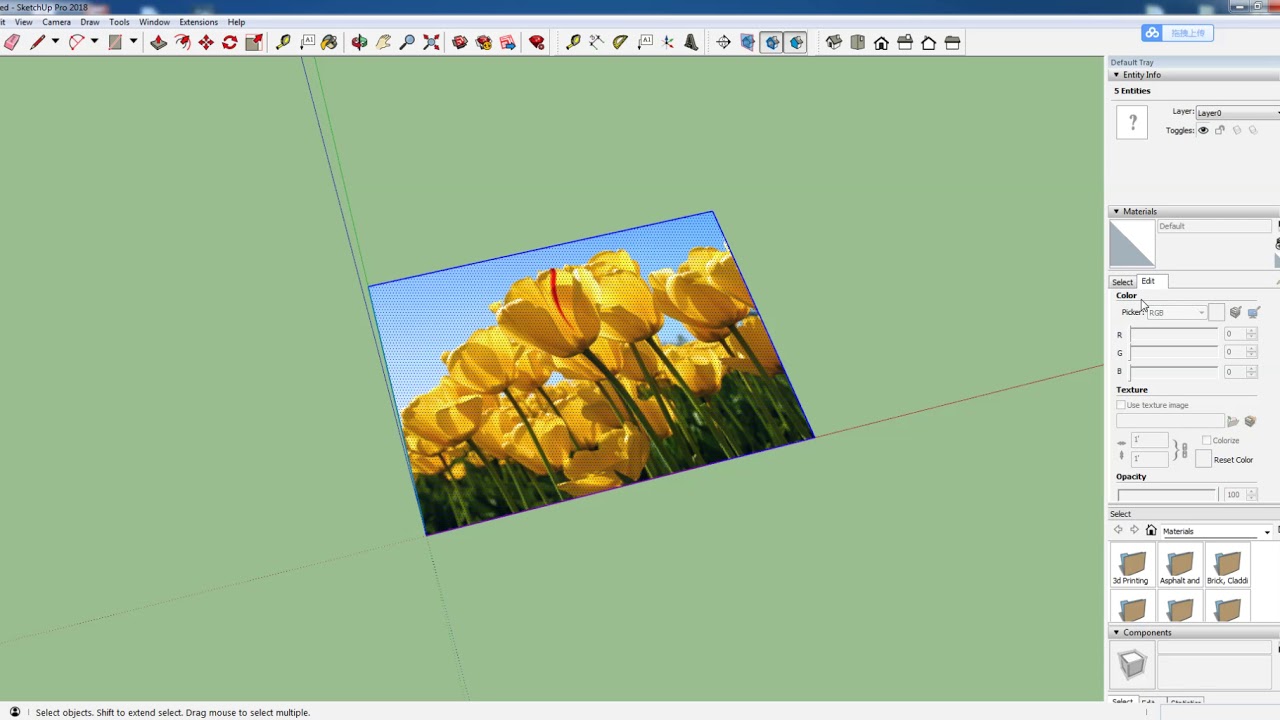Click the Opacity slider
1280x720 pixels.
click(x=1167, y=494)
